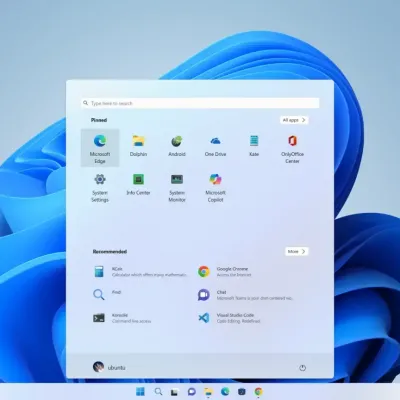Open the Find recommended item
Screen dimensions: 400x400
[x=107, y=294]
